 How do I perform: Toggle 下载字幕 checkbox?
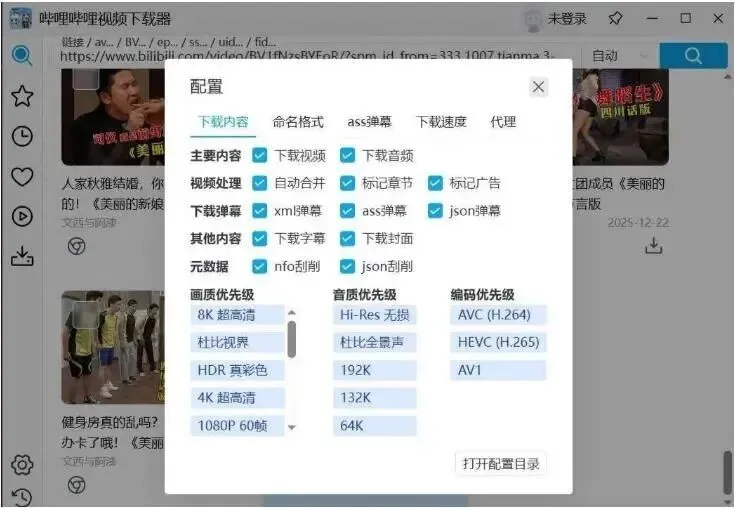pos(259,239)
